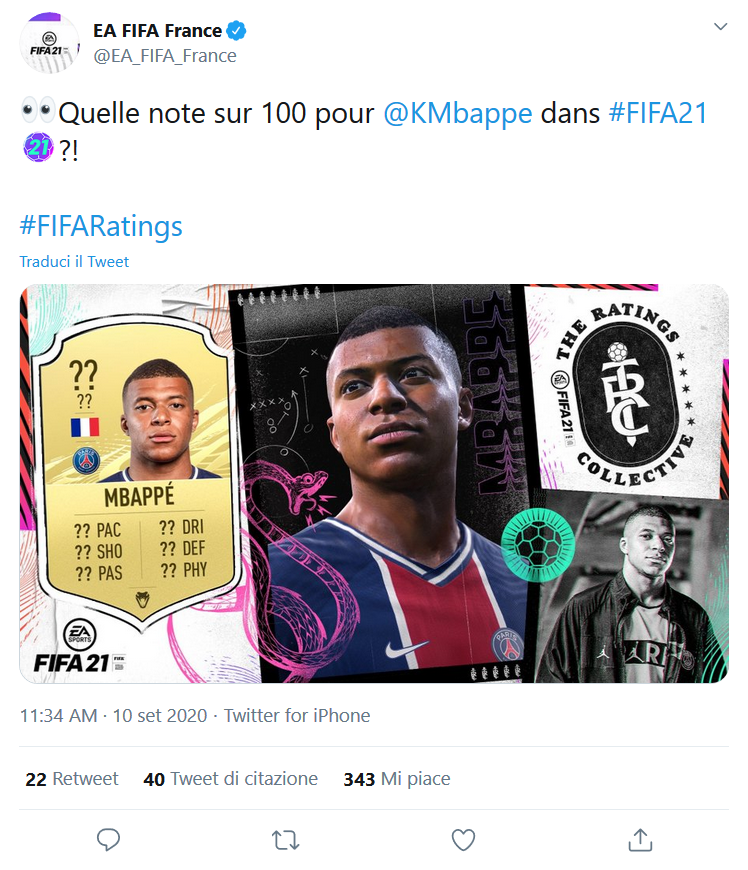View the 343 Mi piace list
748x870 pixels.
coord(397,778)
